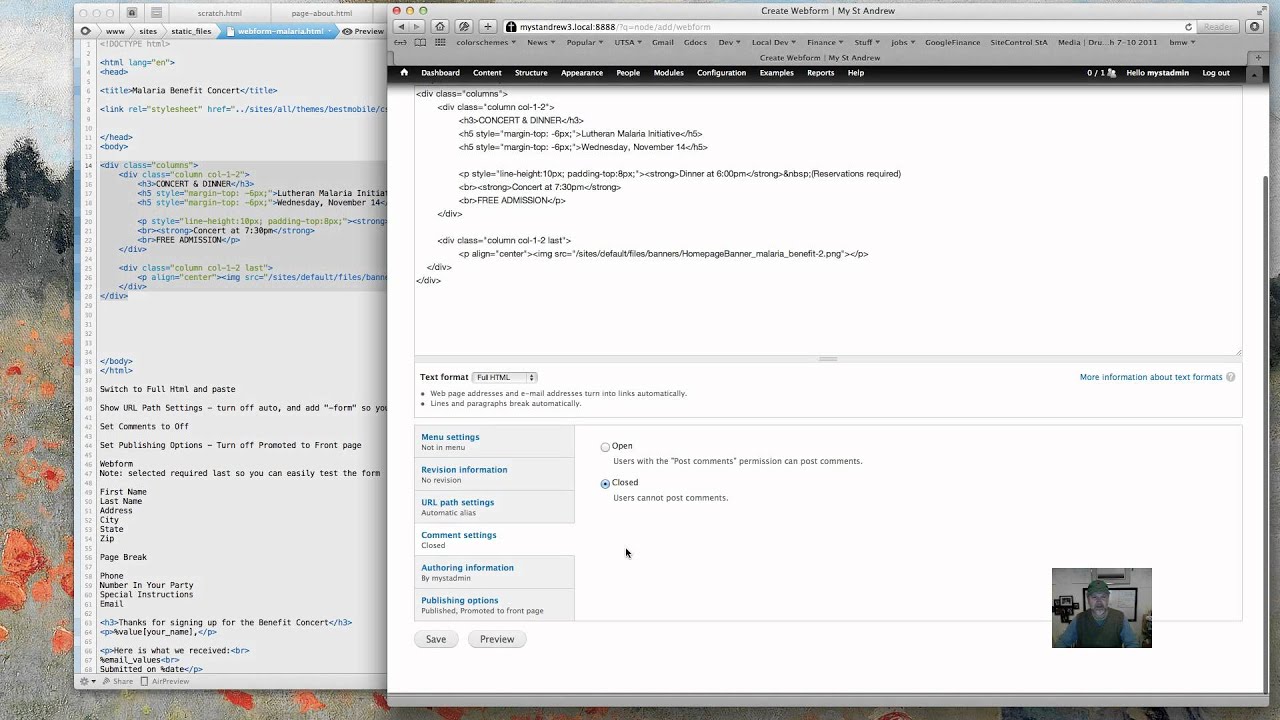Image resolution: width=1280 pixels, height=720 pixels.
Task: Open the Modules admin menu item
Action: click(x=668, y=73)
